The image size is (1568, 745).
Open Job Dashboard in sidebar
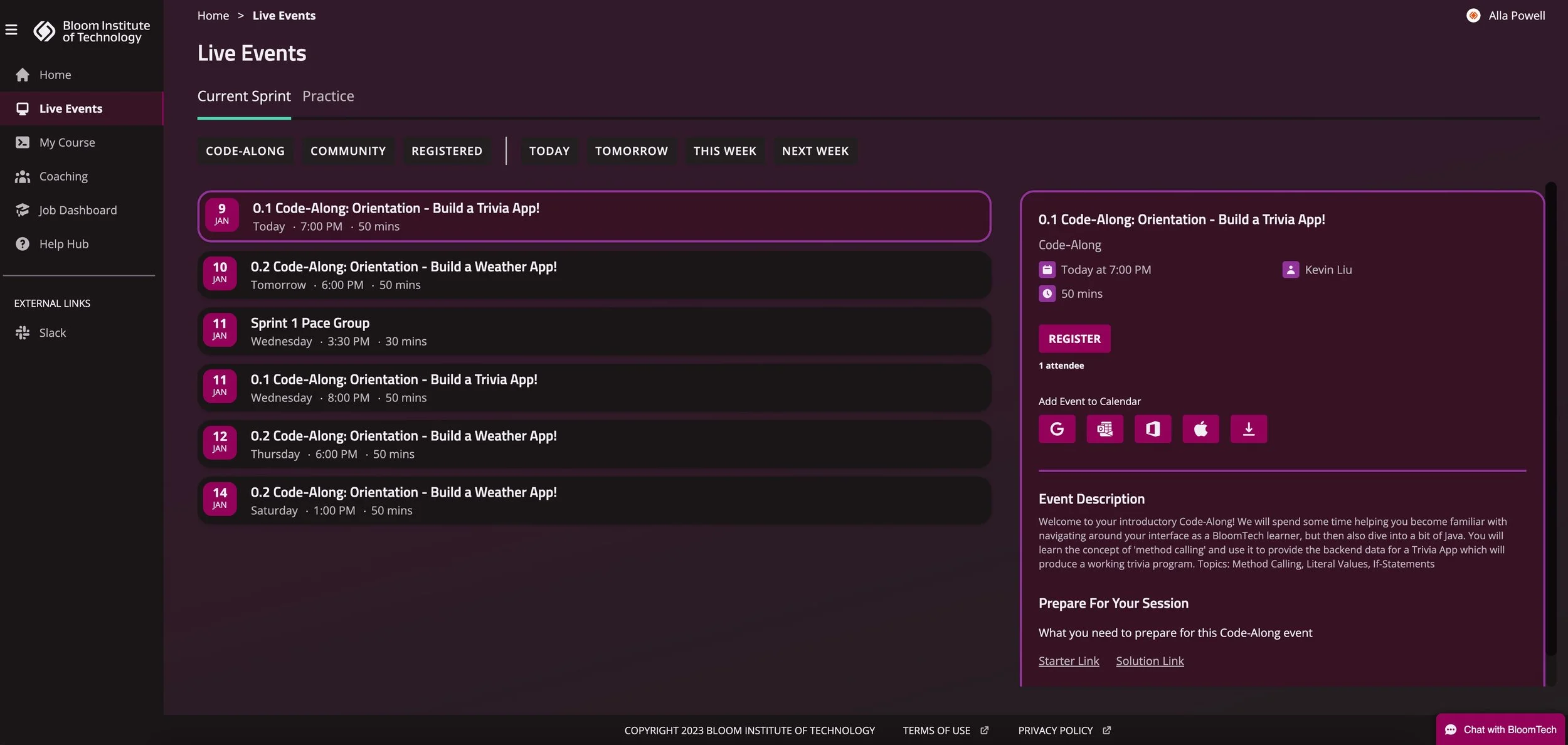tap(78, 210)
